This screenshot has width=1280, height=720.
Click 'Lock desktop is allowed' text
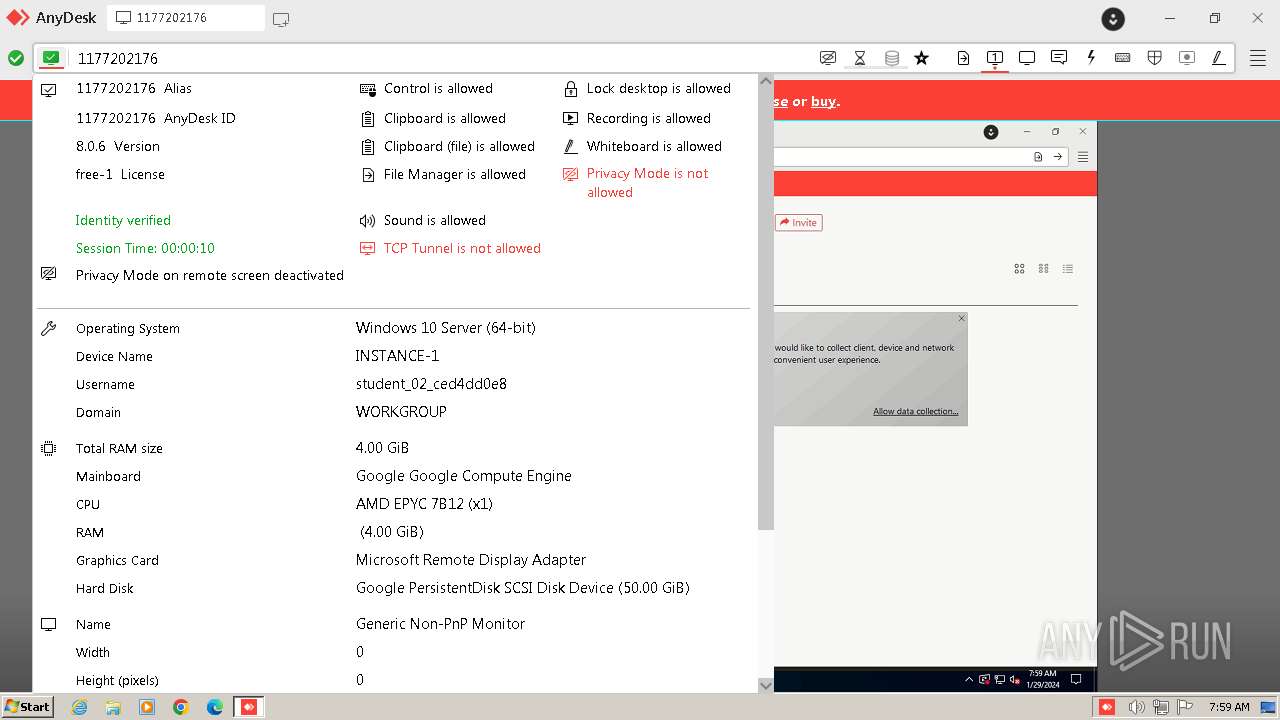click(659, 88)
